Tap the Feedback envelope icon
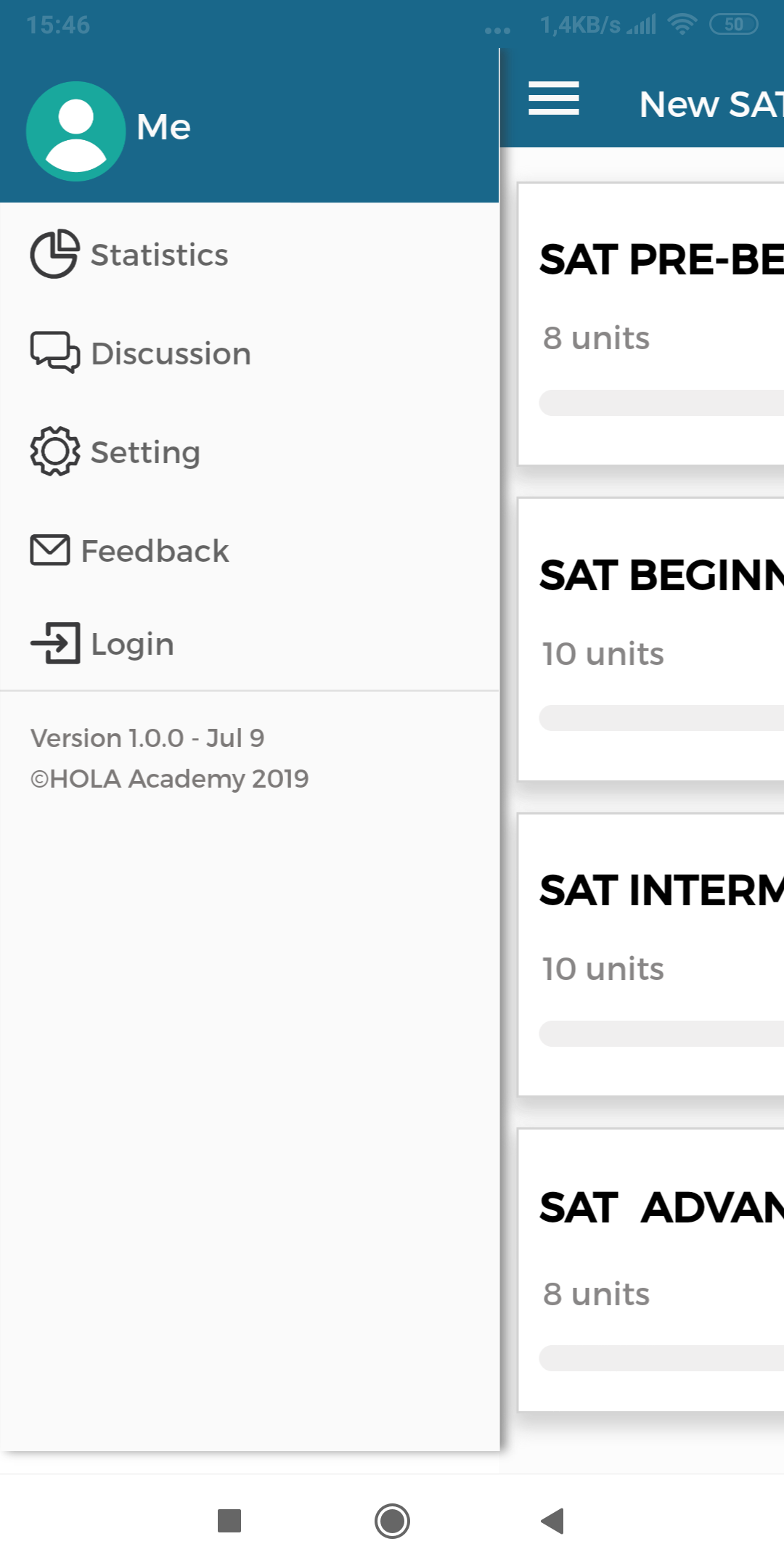 tap(50, 550)
